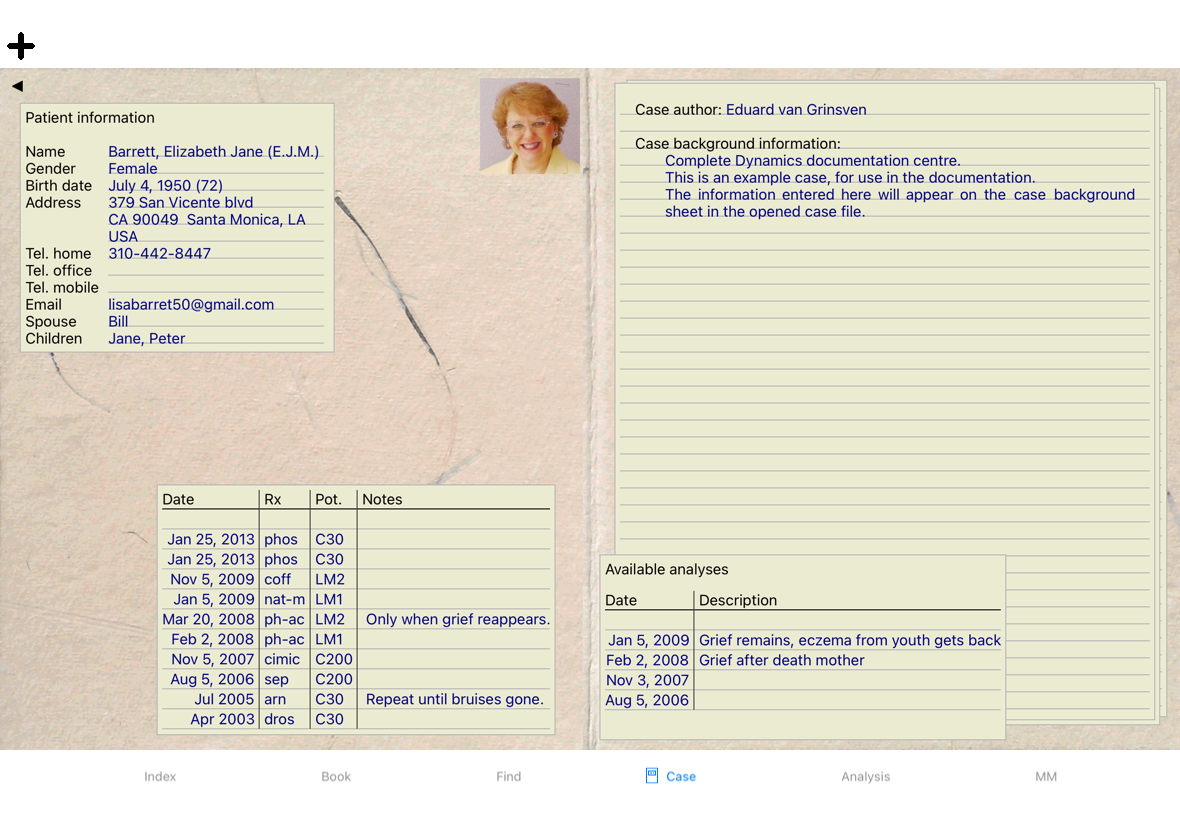This screenshot has height=820, width=1180.
Task: Click the plus icon at top left
Action: 21,46
